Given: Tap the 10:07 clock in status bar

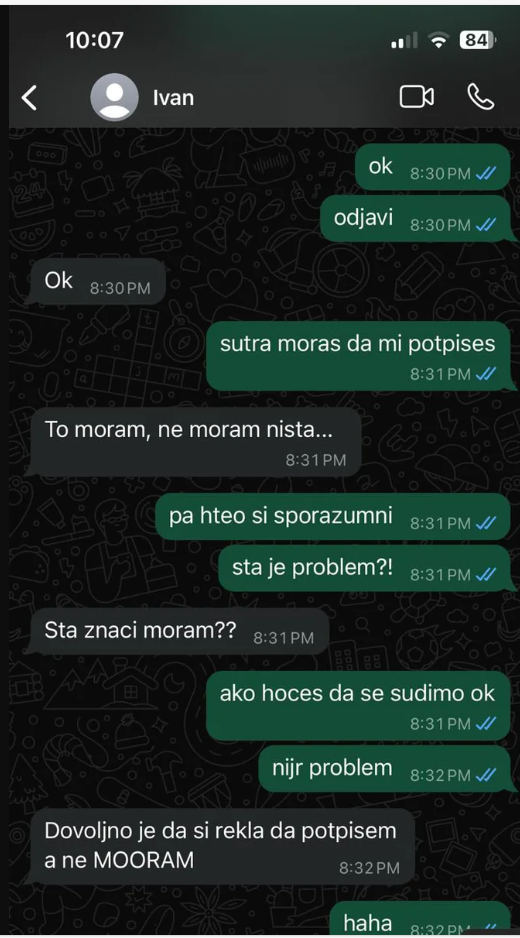Looking at the screenshot, I should (95, 40).
